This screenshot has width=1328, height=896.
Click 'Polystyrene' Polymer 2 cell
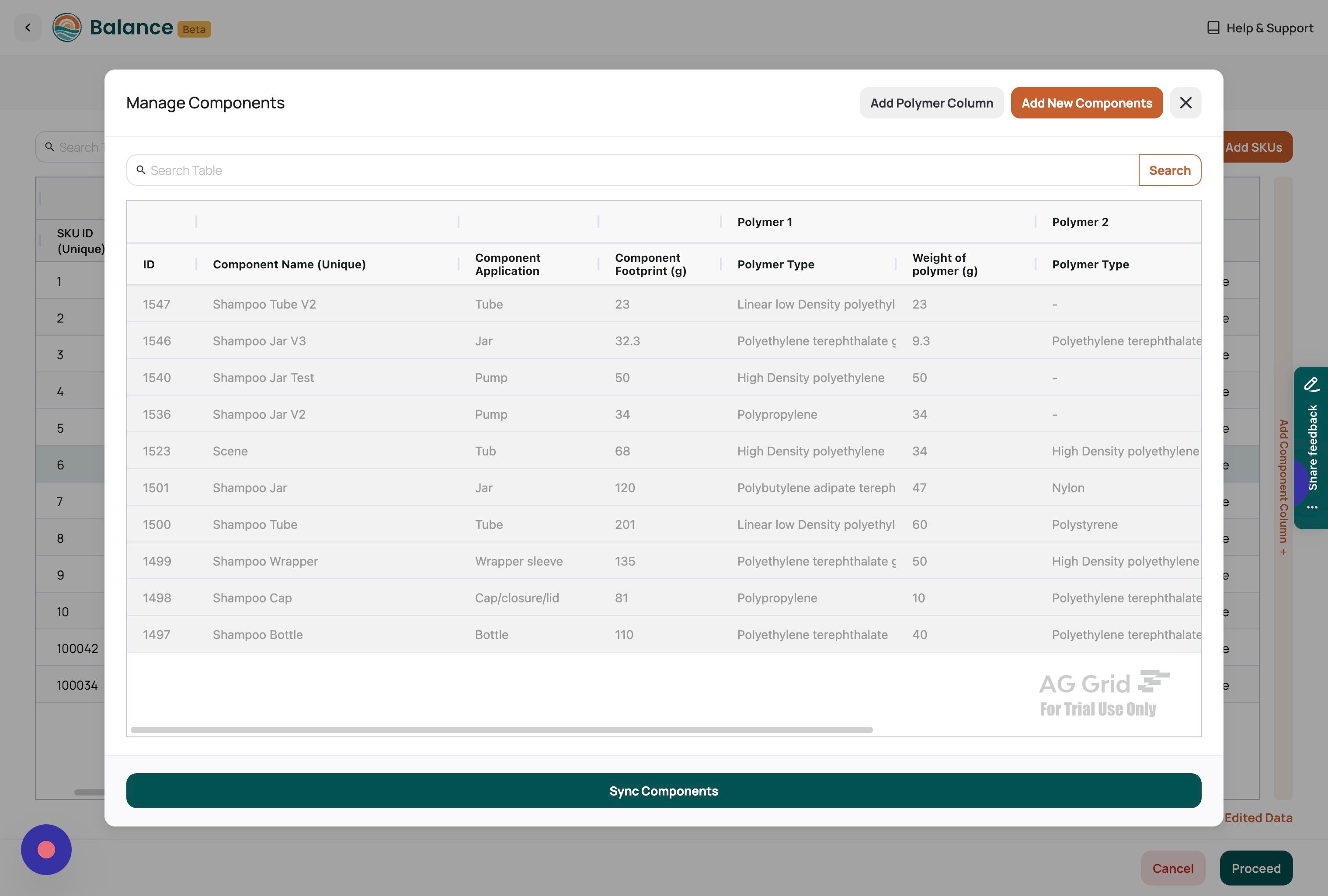1085,524
